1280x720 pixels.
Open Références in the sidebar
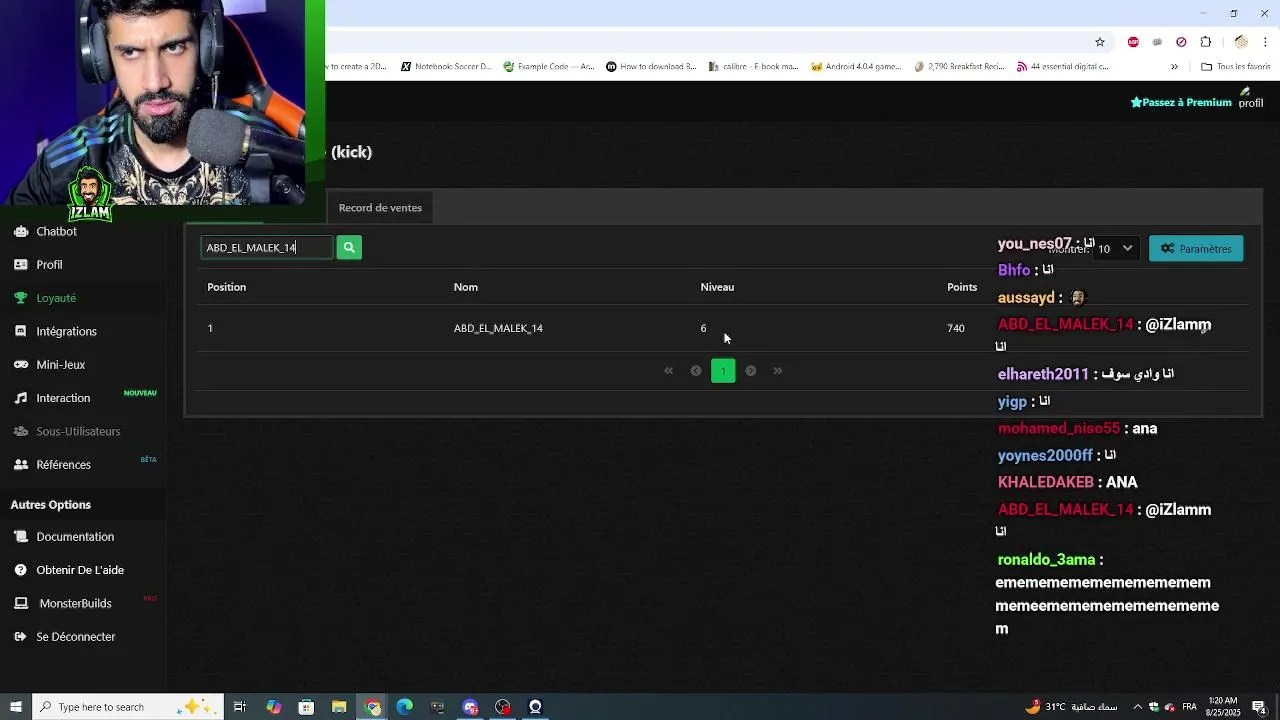point(63,464)
